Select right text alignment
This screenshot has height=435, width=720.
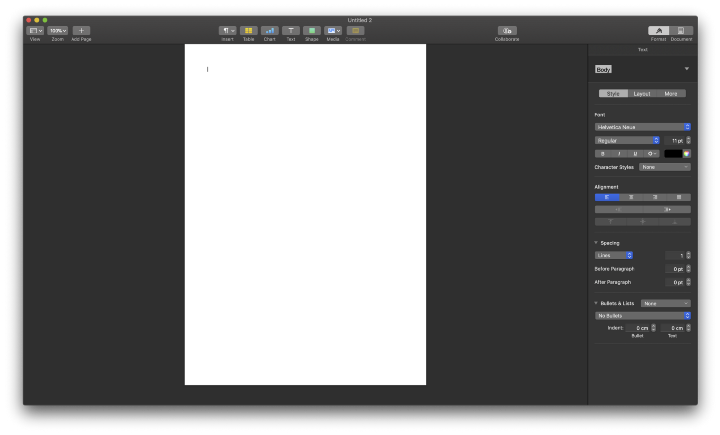(655, 198)
